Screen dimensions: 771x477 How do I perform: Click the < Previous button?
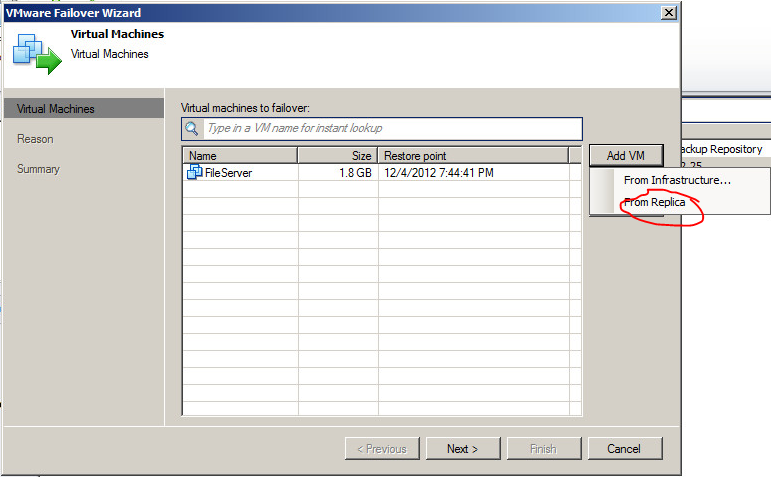[x=382, y=448]
